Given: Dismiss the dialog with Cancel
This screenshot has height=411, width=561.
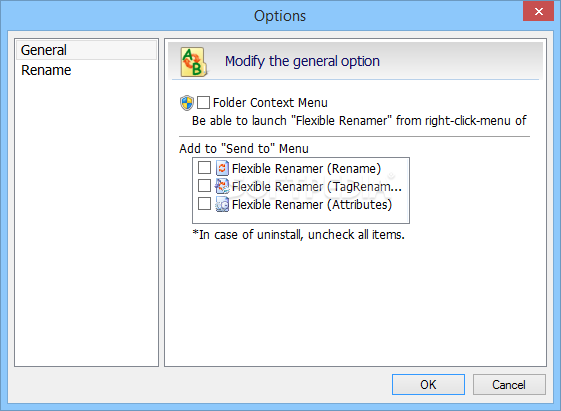Looking at the screenshot, I should point(509,385).
